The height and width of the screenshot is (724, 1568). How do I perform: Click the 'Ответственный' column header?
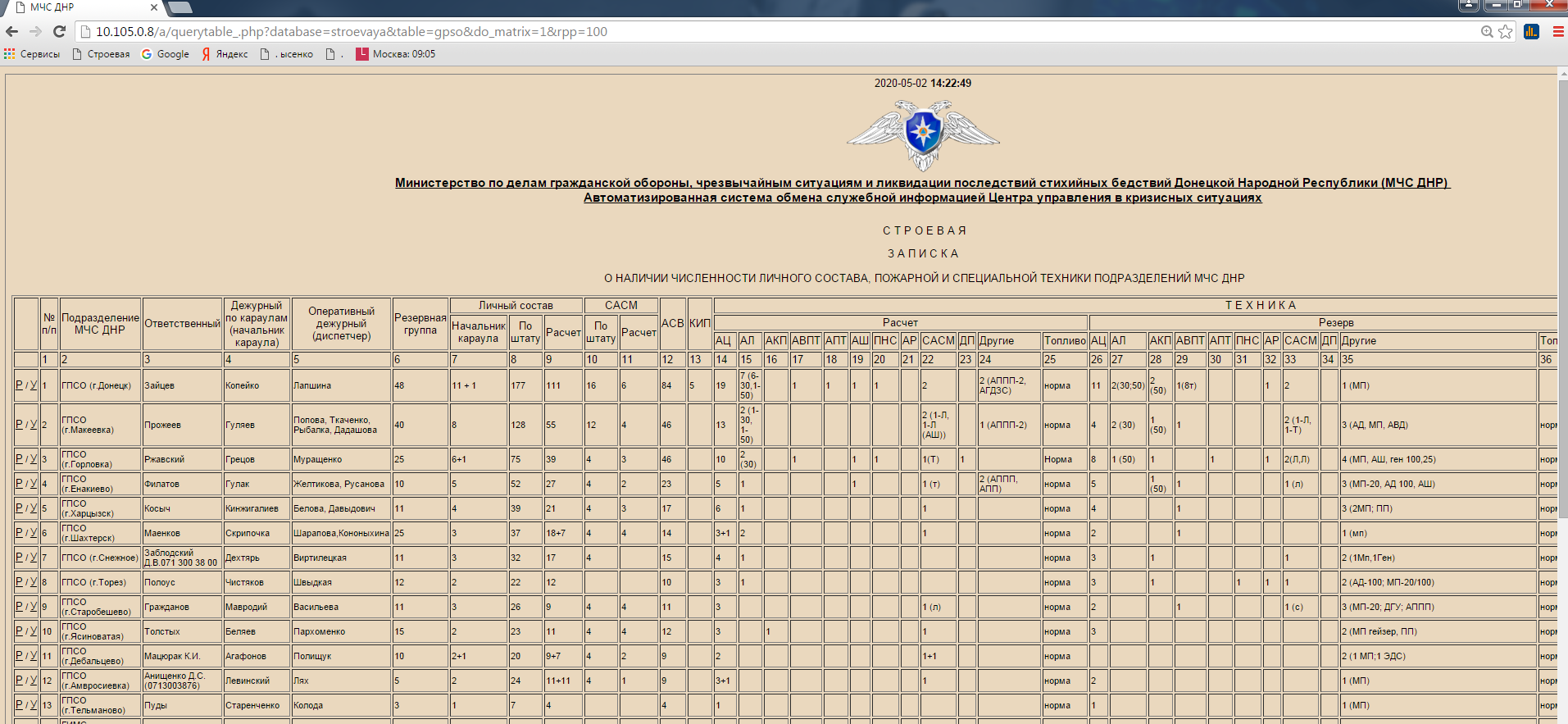coord(183,324)
